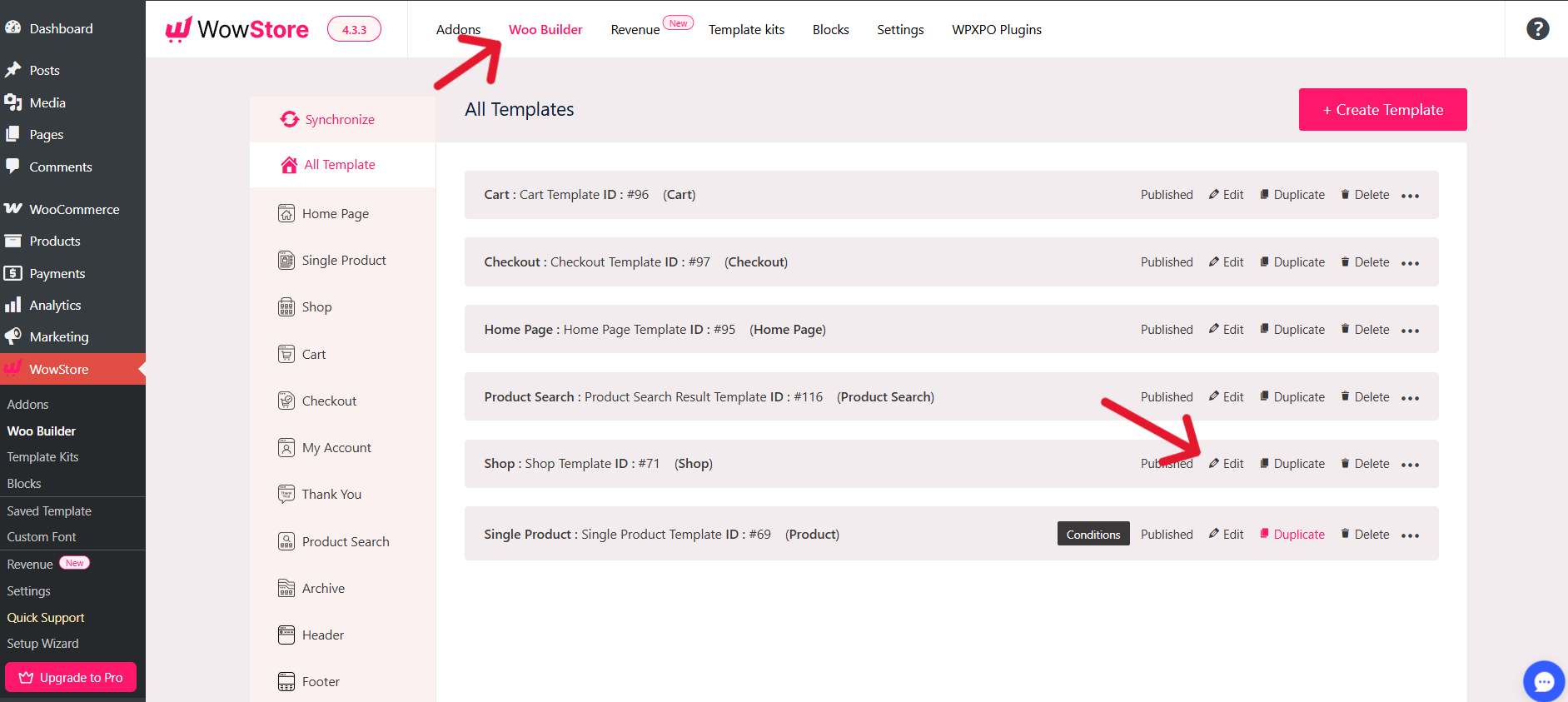Click Conditions on Single Product Template

[x=1093, y=534]
